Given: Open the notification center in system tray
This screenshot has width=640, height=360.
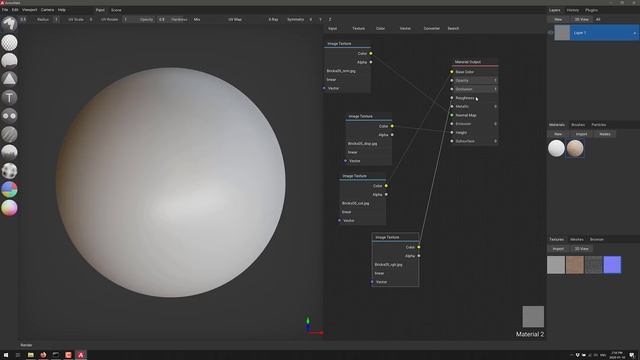Looking at the screenshot, I should point(632,355).
